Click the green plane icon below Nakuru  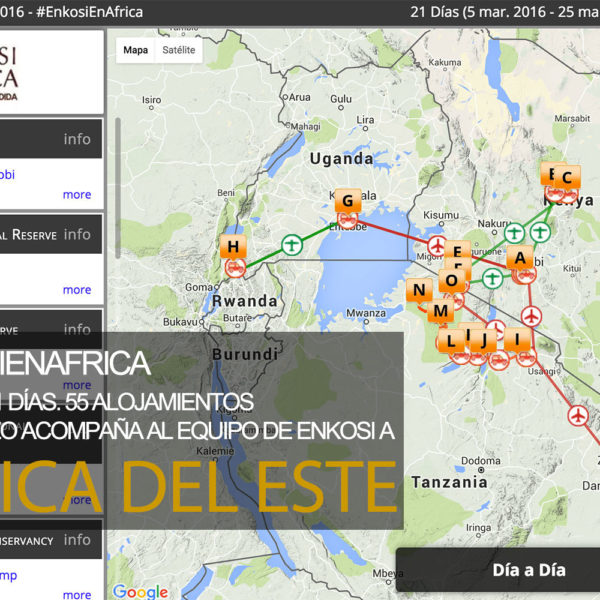514,233
